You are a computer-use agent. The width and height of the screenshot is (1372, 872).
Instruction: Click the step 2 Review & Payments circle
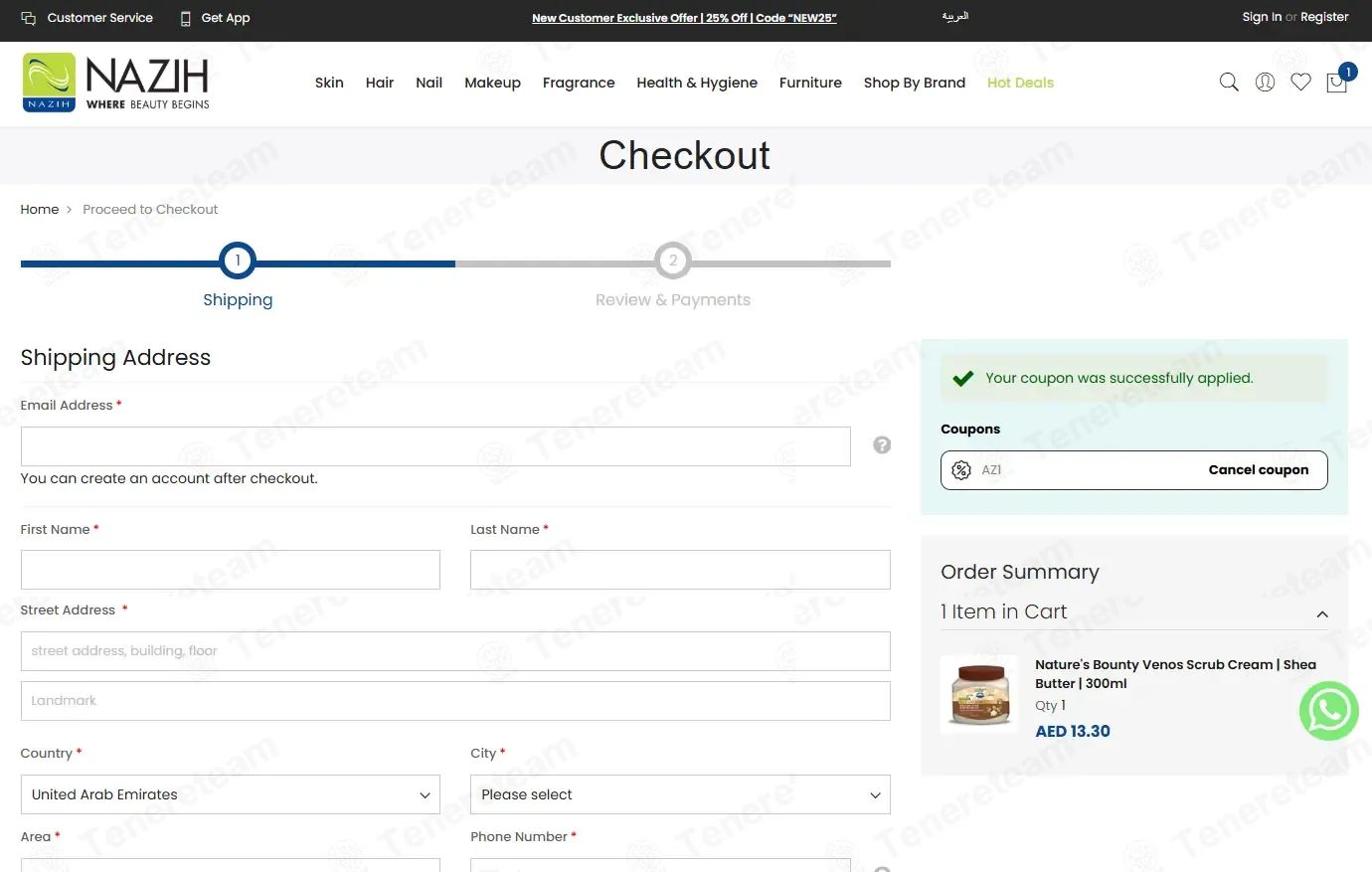tap(673, 261)
